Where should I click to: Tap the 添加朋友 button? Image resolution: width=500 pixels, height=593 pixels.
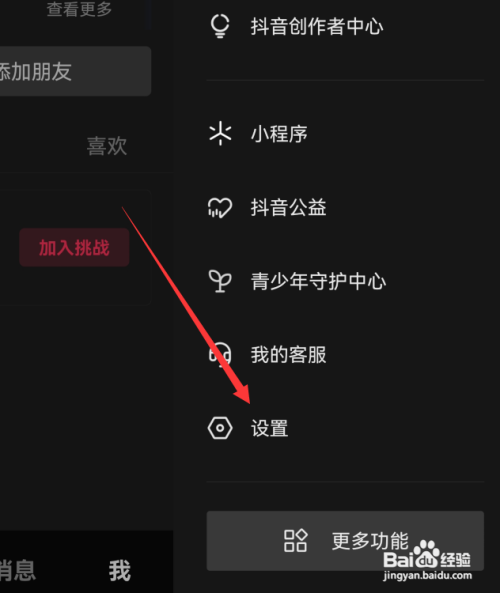pyautogui.click(x=75, y=71)
